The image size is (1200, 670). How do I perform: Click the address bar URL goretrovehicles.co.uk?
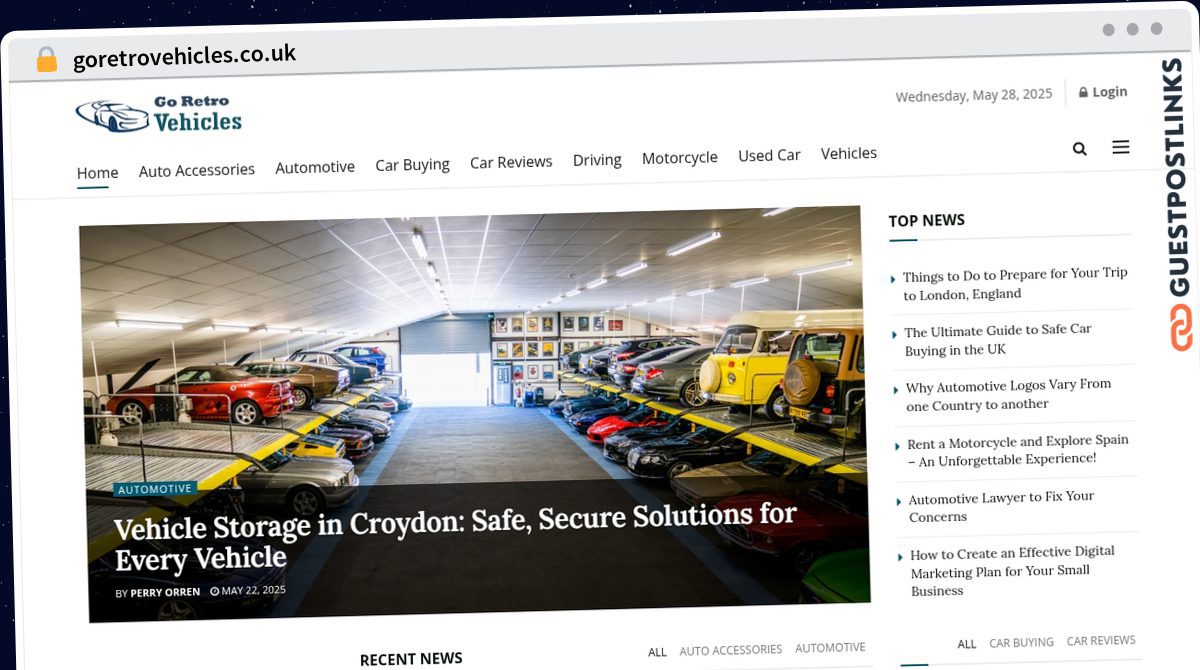point(184,56)
